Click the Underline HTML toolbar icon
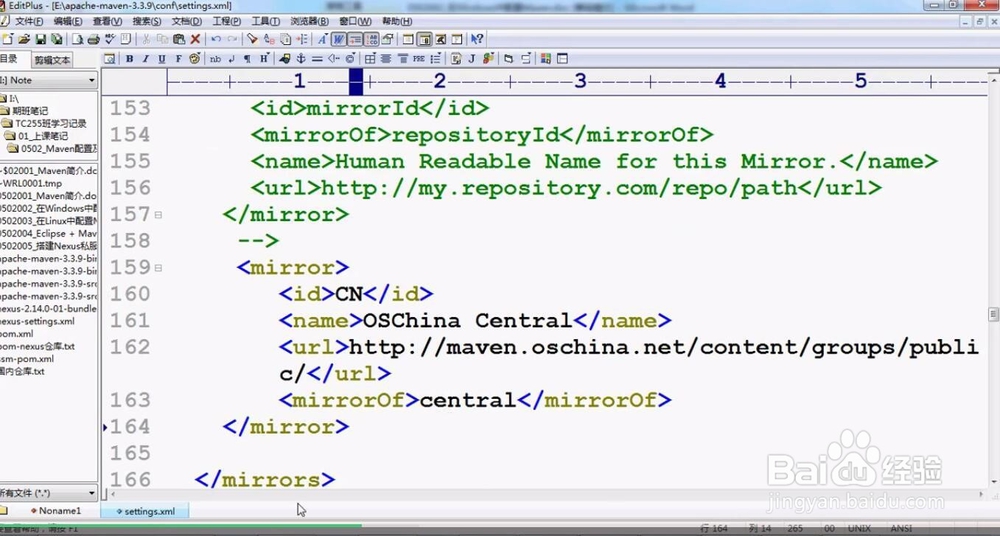The width and height of the screenshot is (1000, 536). pyautogui.click(x=162, y=59)
